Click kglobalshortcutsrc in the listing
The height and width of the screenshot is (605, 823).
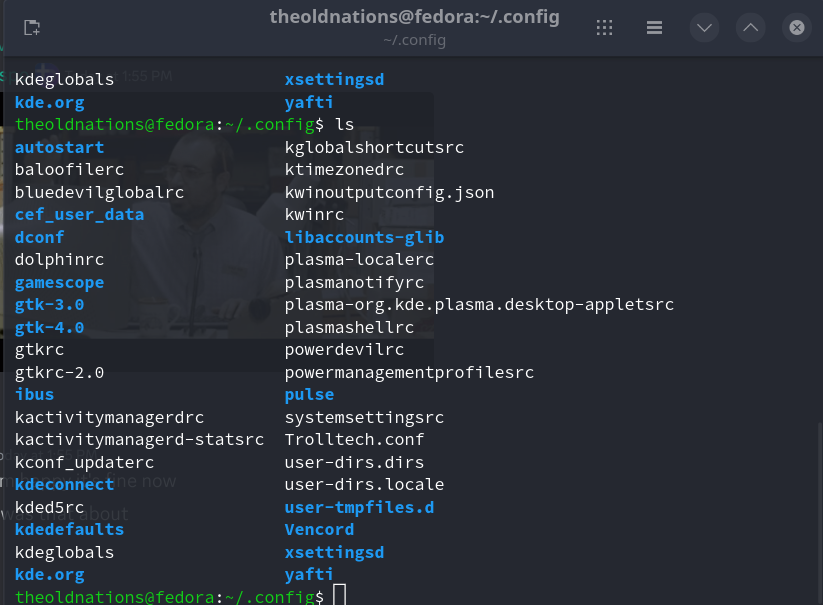point(374,147)
